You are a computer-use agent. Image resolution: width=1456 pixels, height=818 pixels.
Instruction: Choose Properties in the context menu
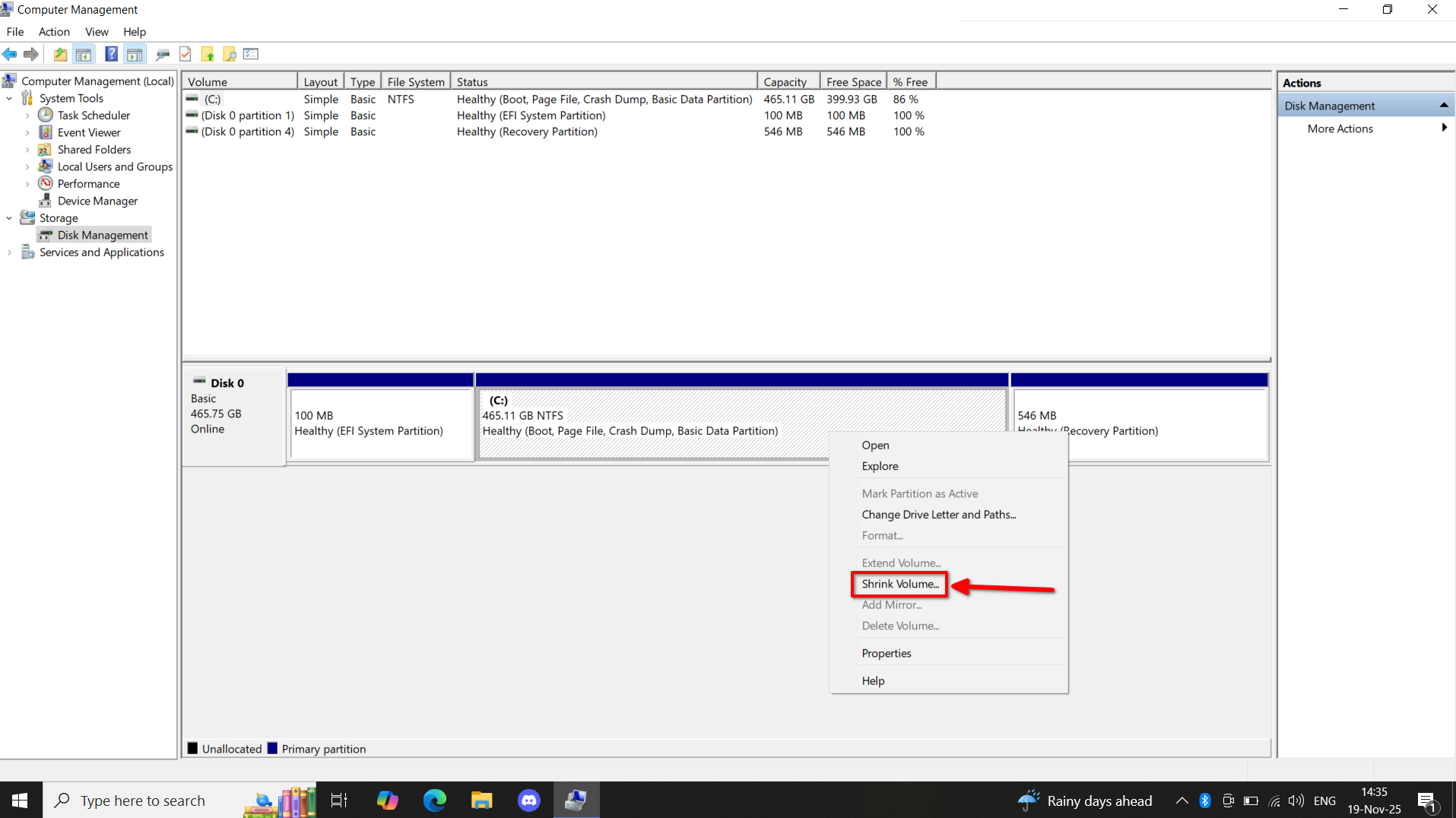[x=886, y=653]
